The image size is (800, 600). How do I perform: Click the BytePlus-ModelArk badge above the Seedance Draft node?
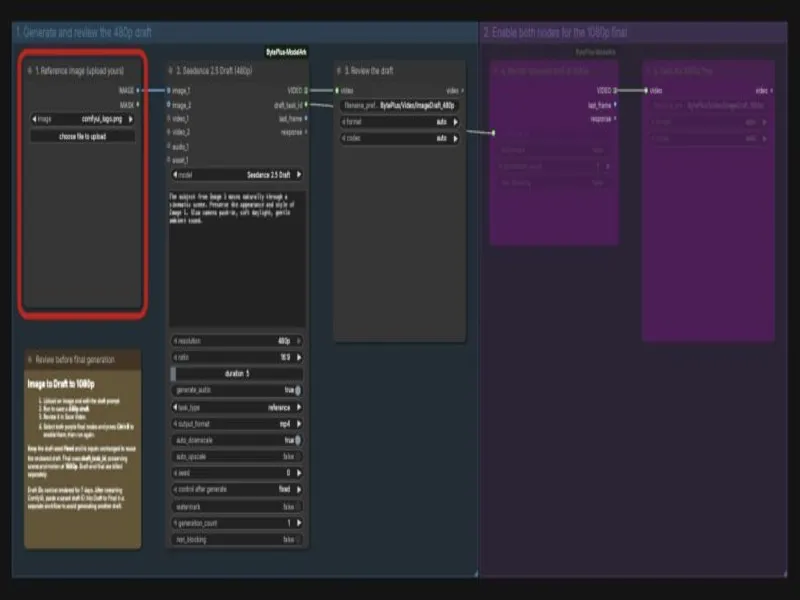[286, 52]
